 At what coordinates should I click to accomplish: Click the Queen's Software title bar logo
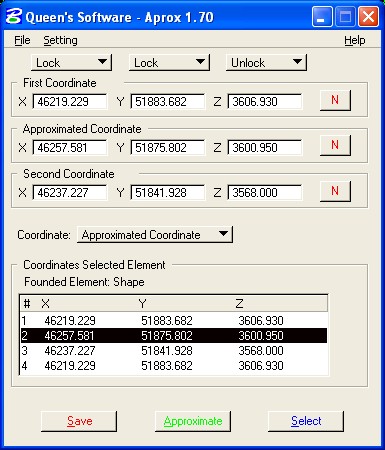pos(14,16)
